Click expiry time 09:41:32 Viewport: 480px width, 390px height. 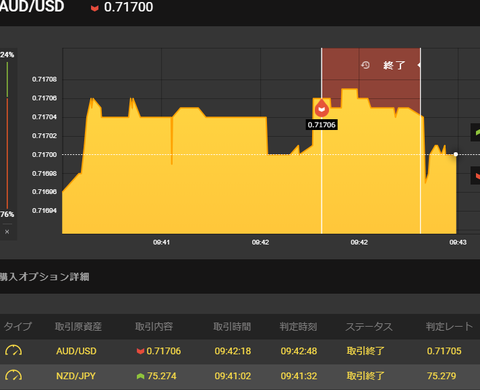299,376
